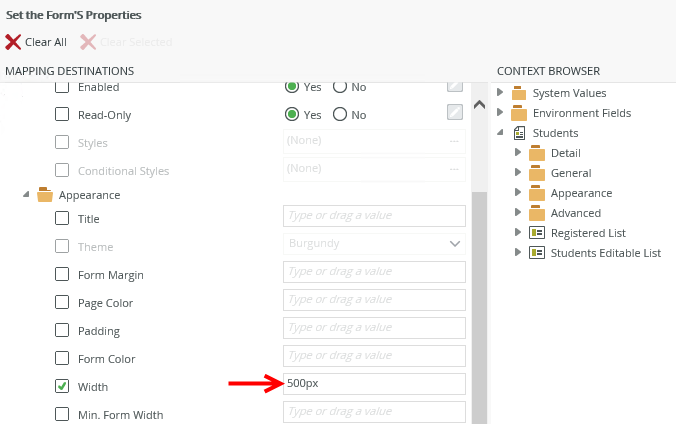This screenshot has height=424, width=676.
Task: Click the edit icon beside the Enabled row
Action: point(455,87)
